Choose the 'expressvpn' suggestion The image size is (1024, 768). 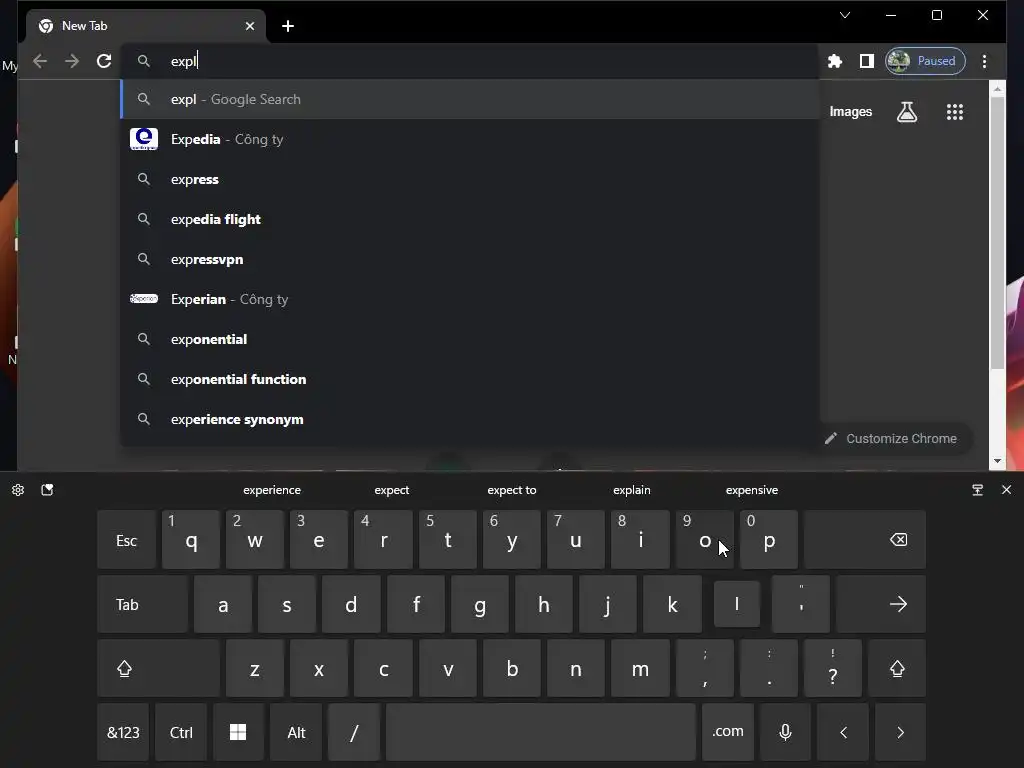470,259
